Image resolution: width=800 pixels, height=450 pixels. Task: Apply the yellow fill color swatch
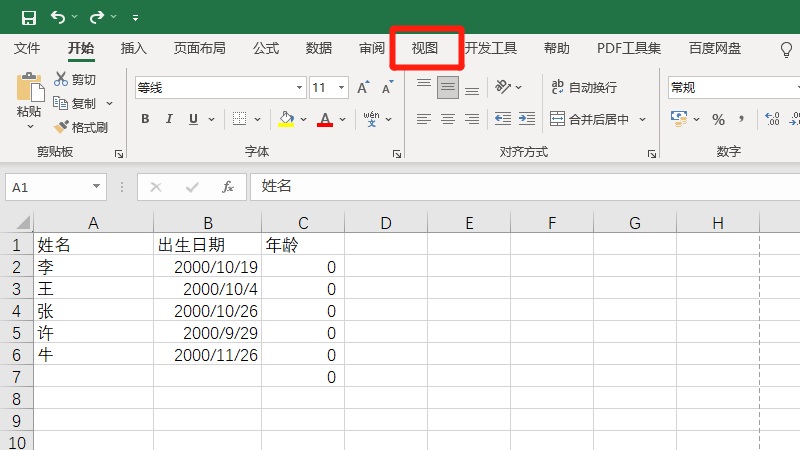tap(286, 119)
